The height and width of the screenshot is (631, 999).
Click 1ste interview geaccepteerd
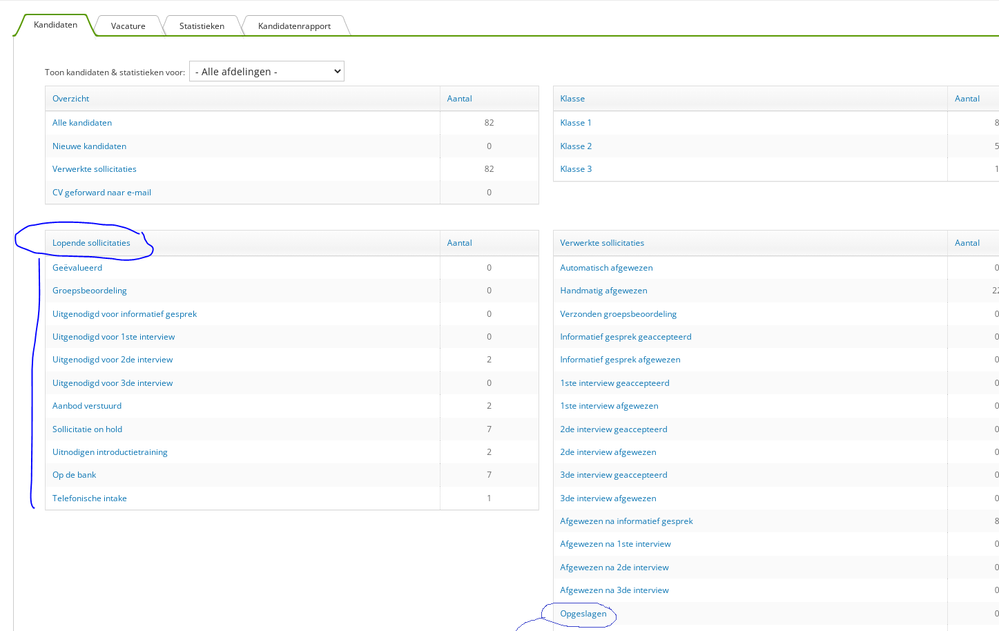(615, 383)
